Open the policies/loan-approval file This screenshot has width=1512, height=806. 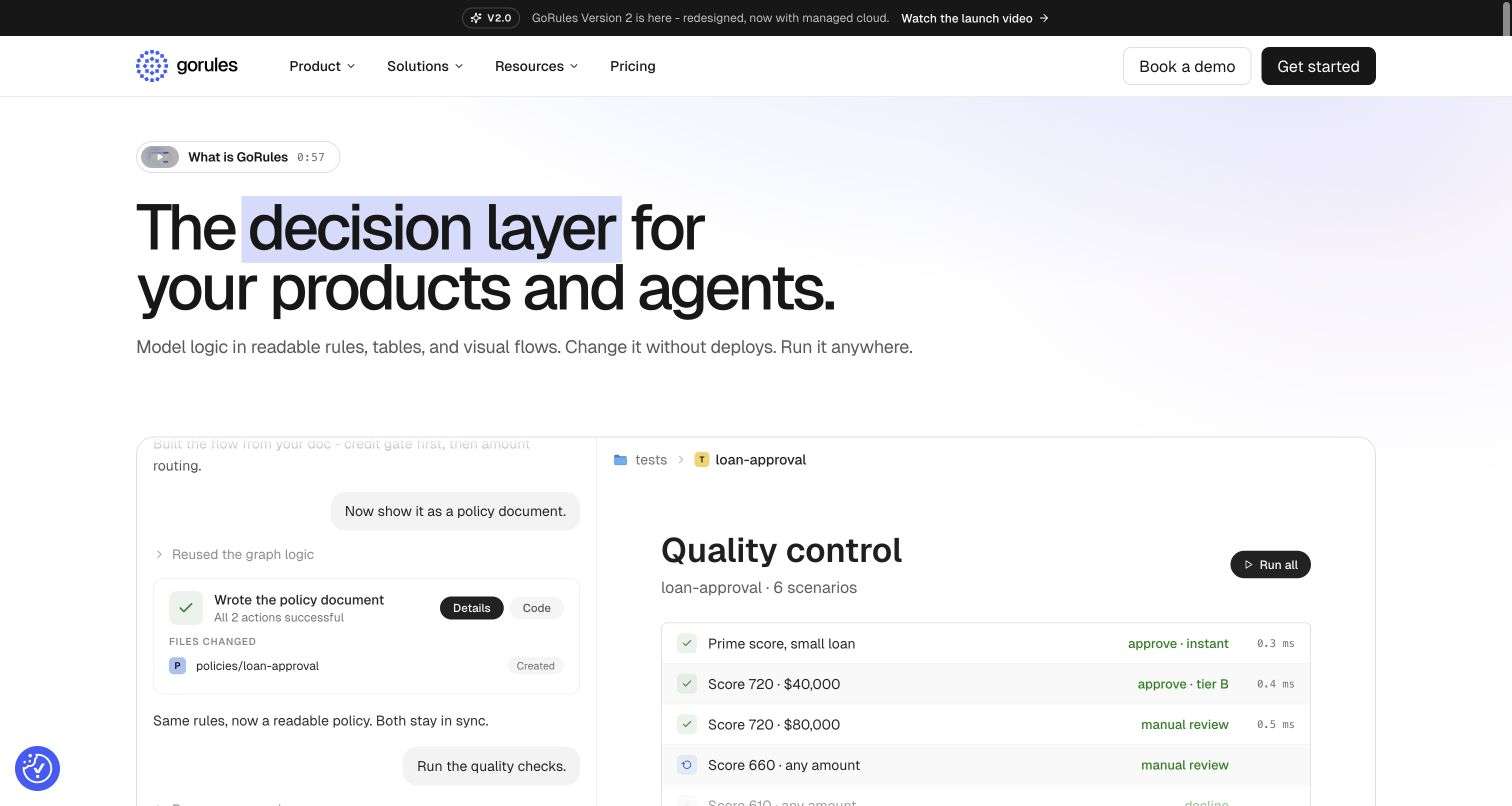pyautogui.click(x=257, y=666)
